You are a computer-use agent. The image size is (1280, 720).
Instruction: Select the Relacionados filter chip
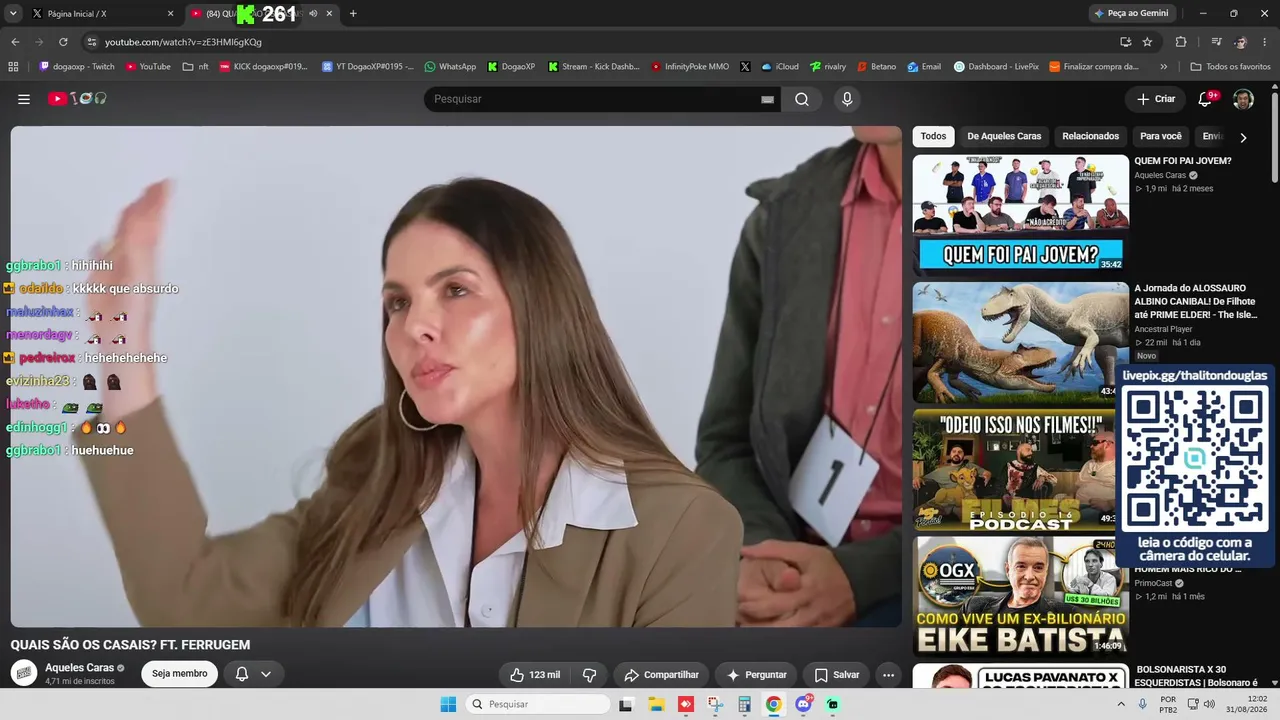point(1090,137)
